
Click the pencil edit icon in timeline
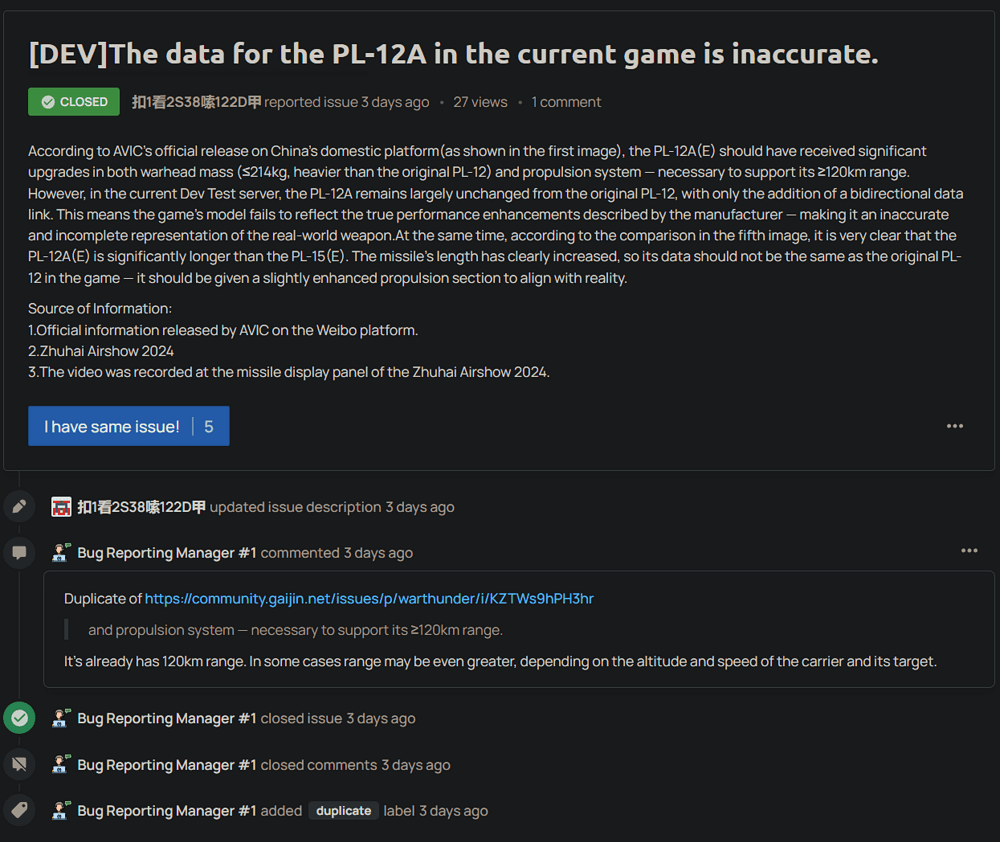click(x=19, y=507)
